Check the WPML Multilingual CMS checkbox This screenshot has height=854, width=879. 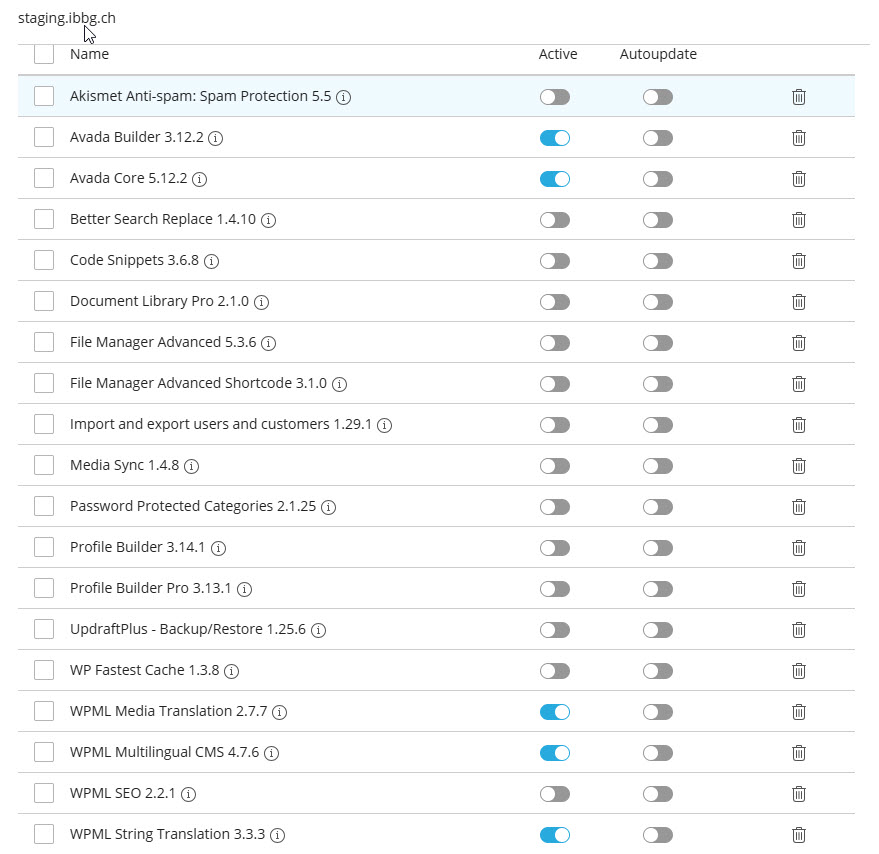(x=44, y=752)
